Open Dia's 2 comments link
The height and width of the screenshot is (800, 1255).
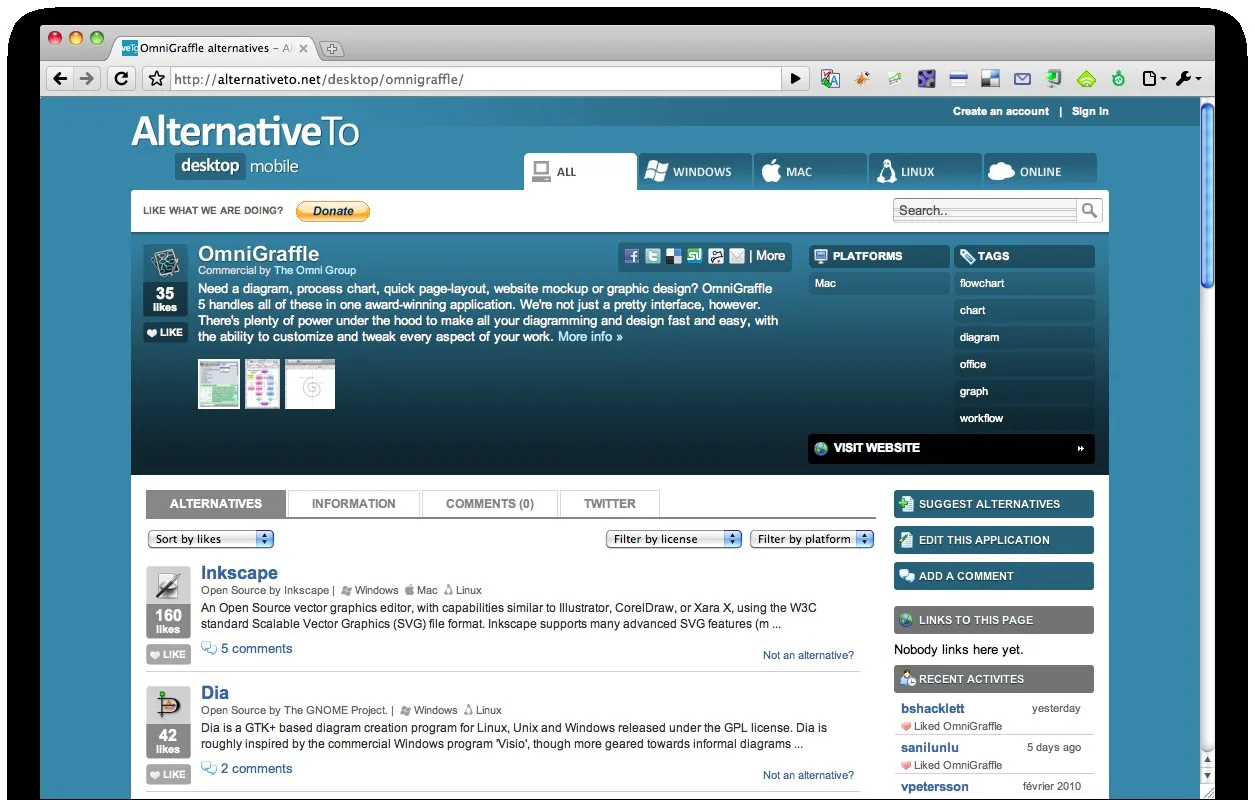coord(256,768)
